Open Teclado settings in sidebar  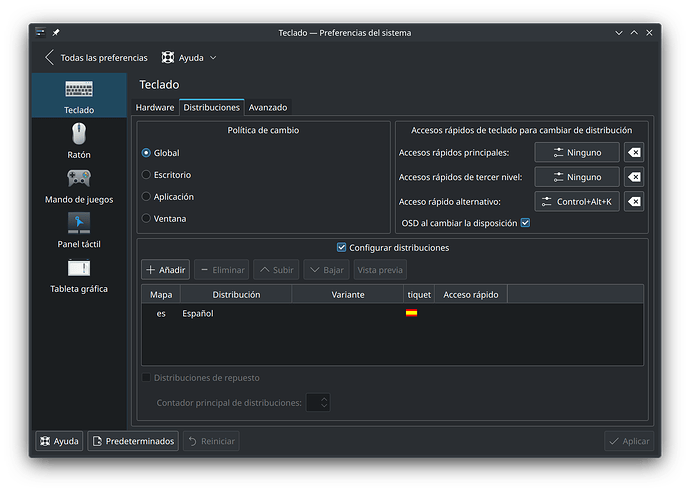pyautogui.click(x=79, y=97)
